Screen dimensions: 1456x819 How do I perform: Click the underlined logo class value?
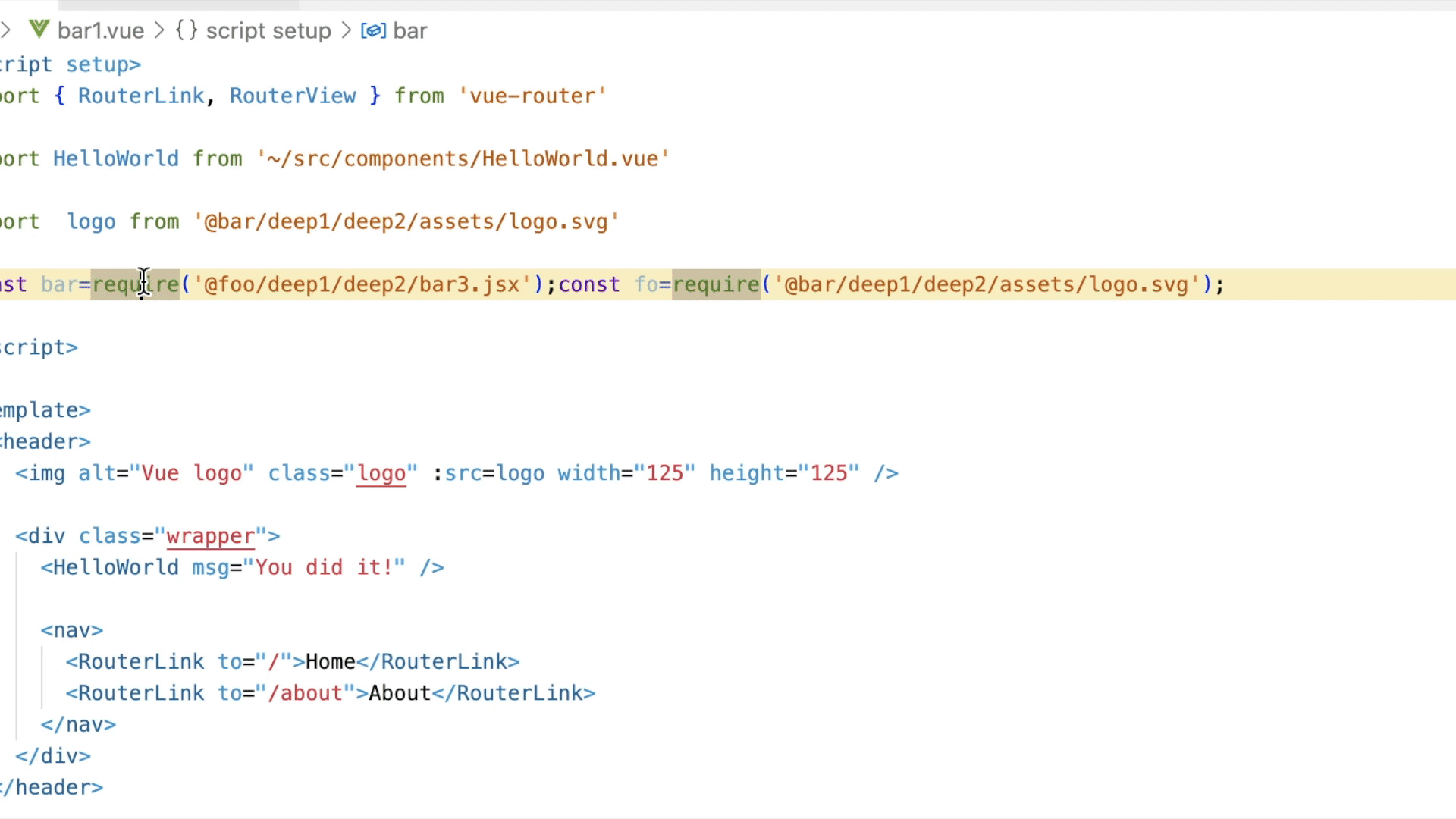pyautogui.click(x=381, y=474)
